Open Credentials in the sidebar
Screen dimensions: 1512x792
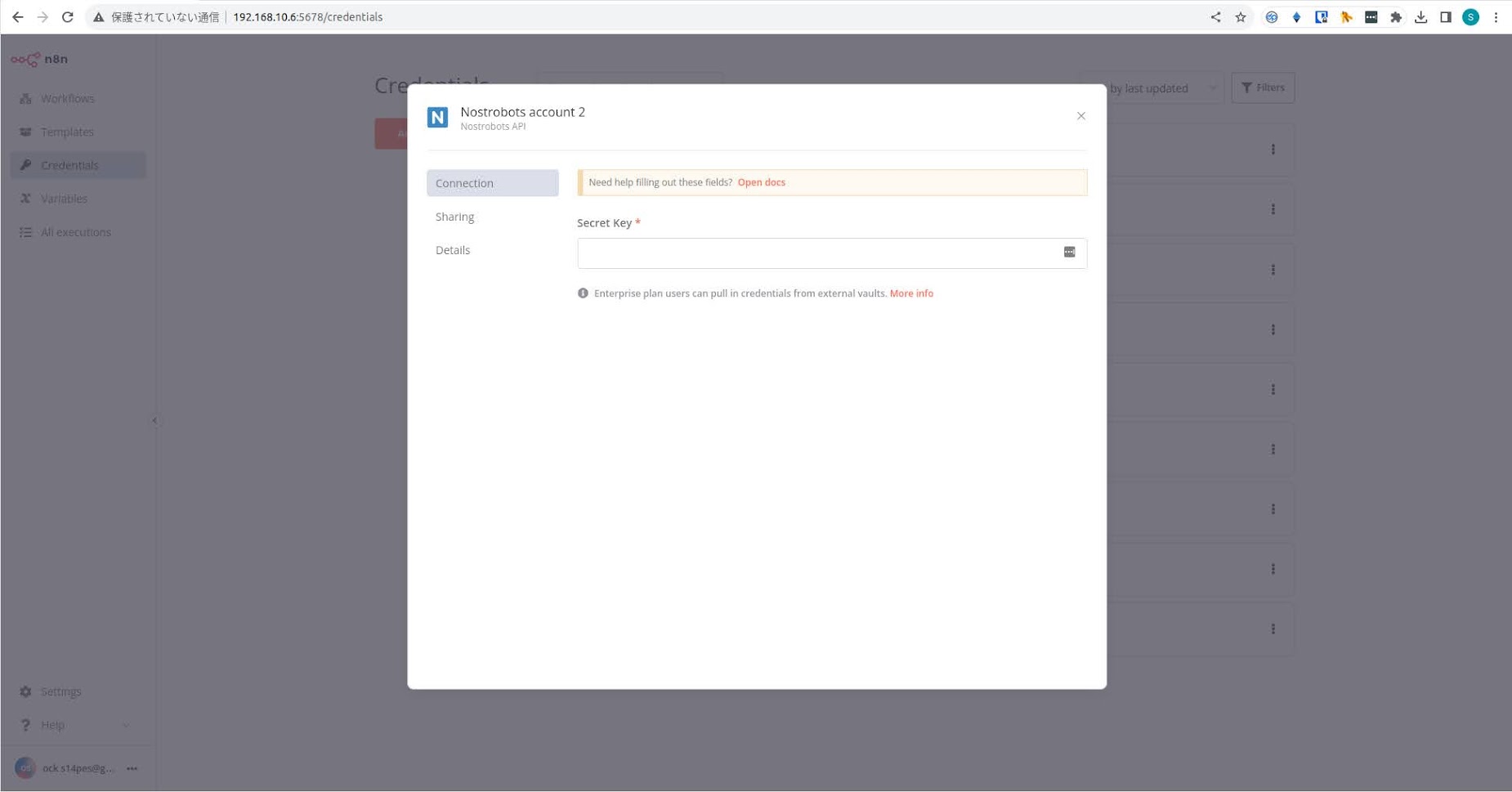(x=78, y=165)
